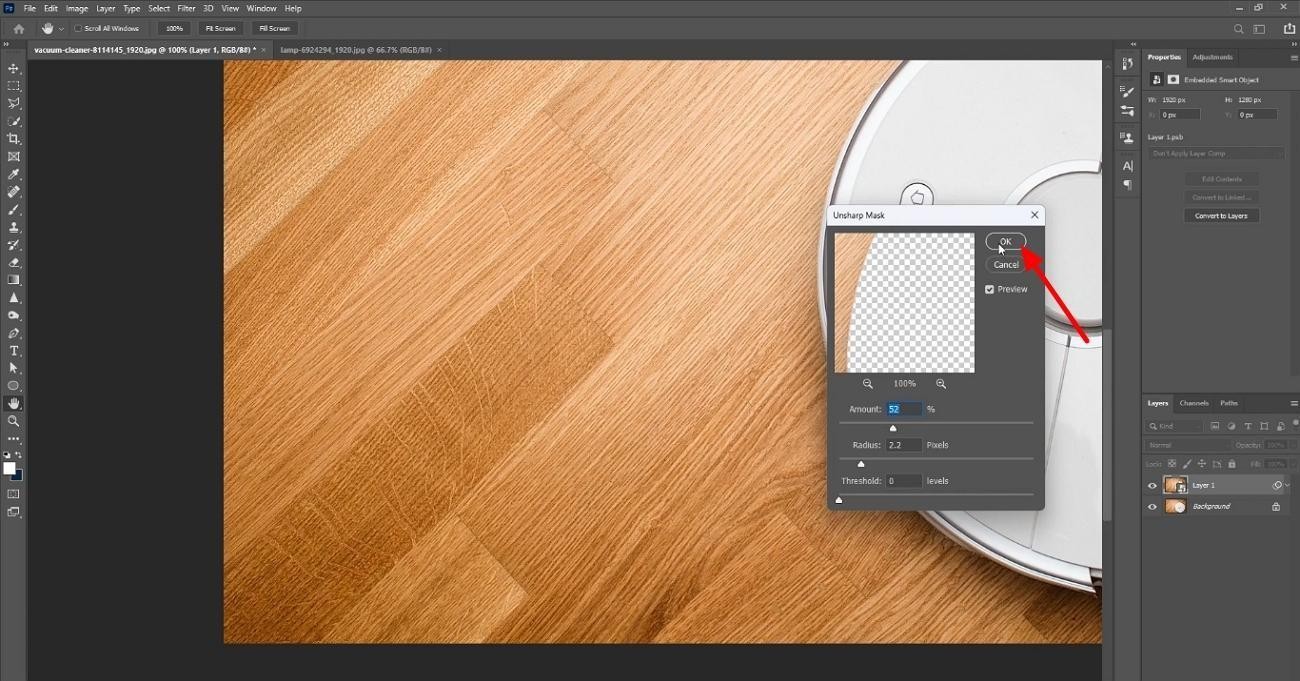
Task: Toggle Scroll All Windows checkbox
Action: [79, 29]
